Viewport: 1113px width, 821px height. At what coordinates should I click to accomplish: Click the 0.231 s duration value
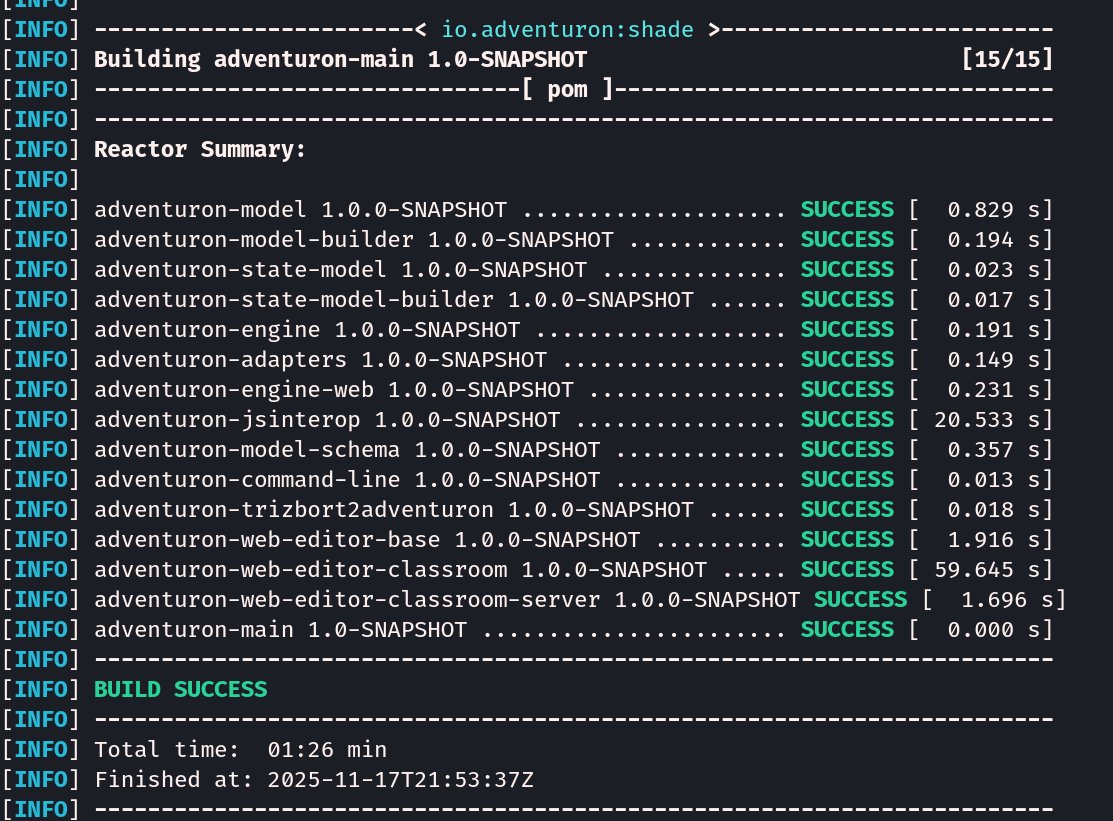993,390
